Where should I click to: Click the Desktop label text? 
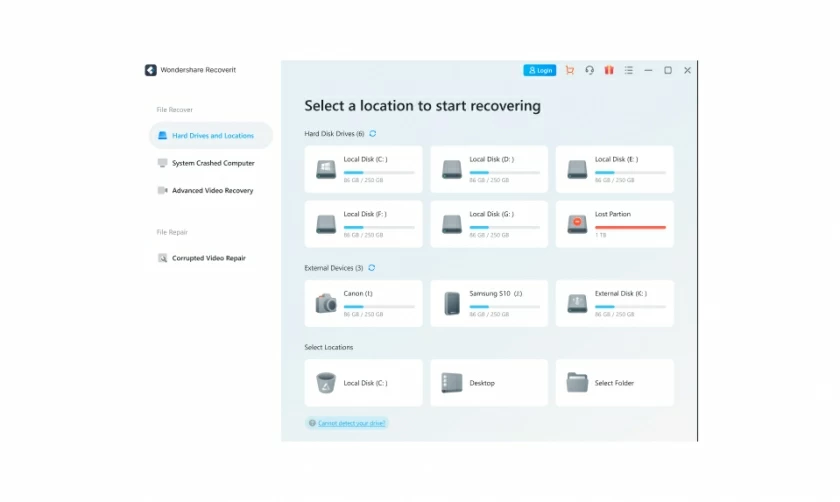point(482,383)
